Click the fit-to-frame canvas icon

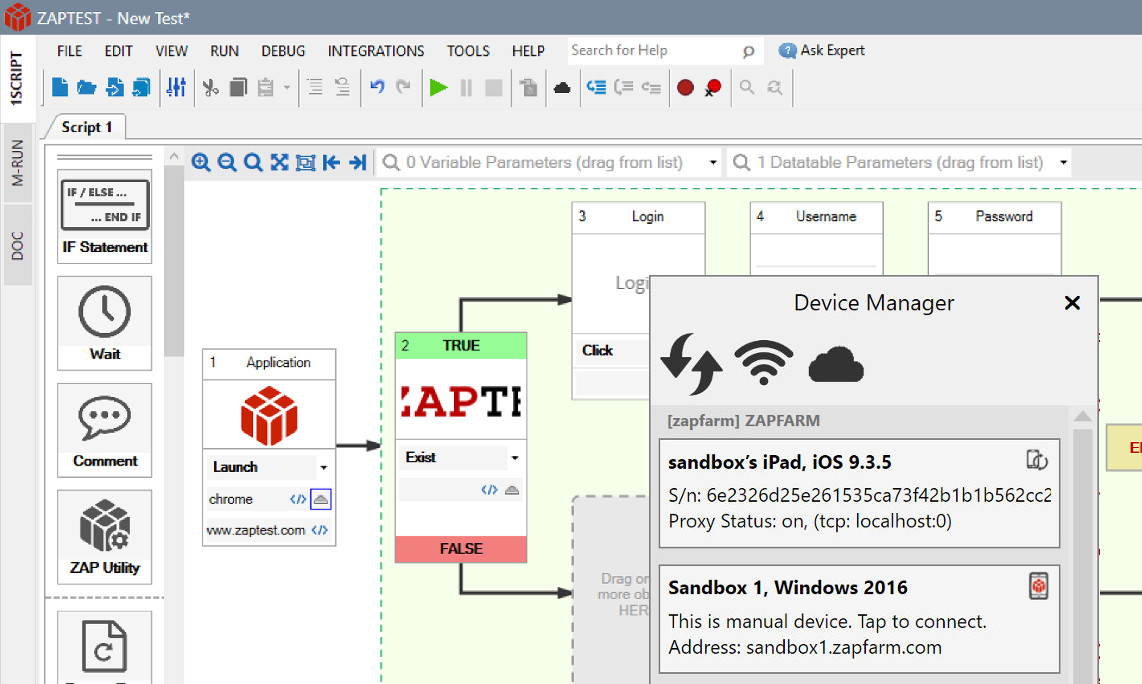point(305,162)
